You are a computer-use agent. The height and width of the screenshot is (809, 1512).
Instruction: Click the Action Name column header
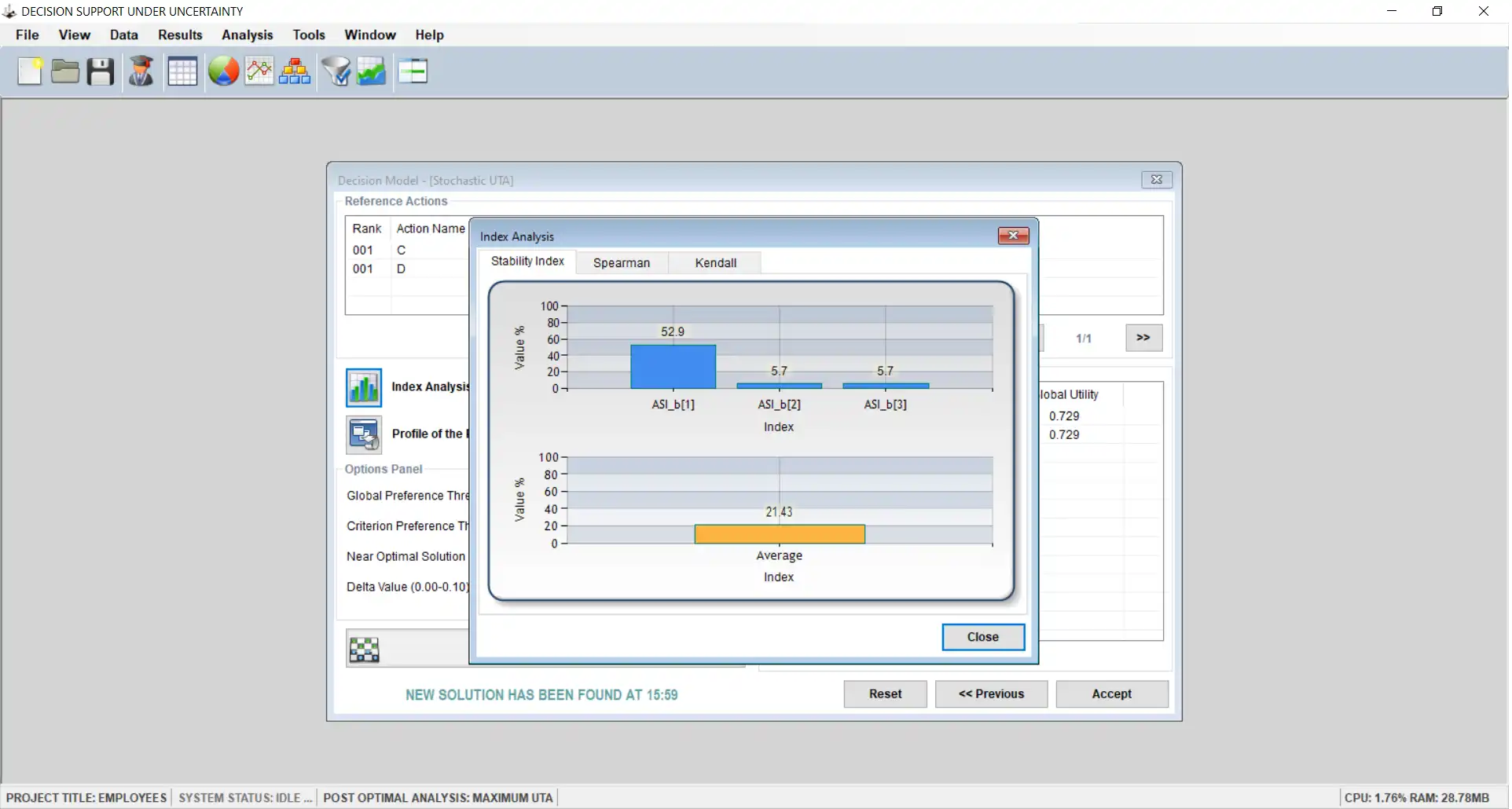pos(431,229)
